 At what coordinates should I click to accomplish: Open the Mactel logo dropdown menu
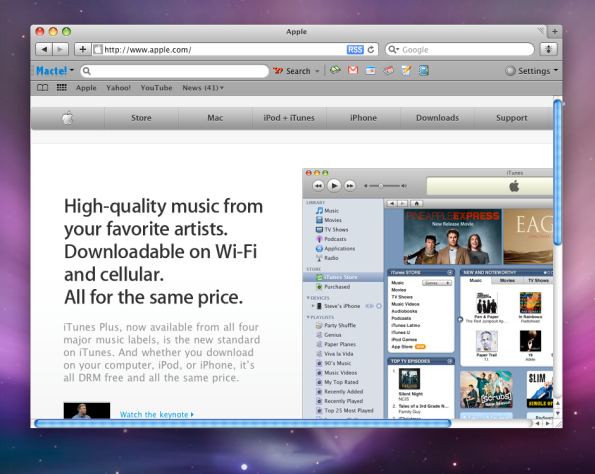pos(55,71)
